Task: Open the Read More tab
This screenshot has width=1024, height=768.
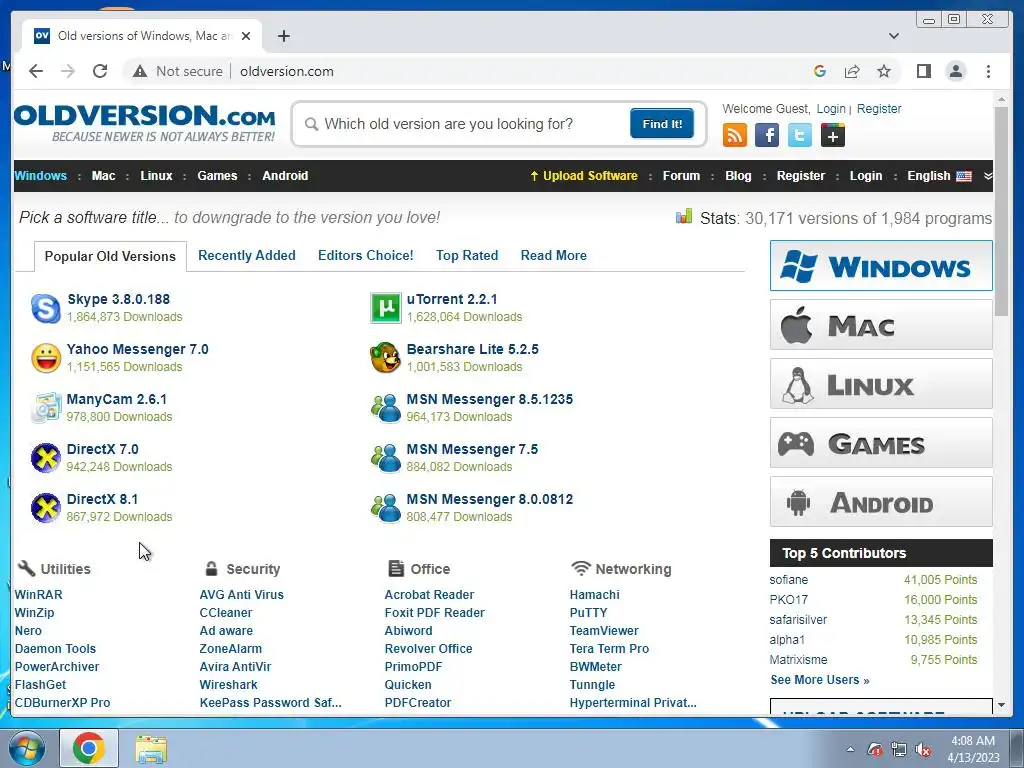Action: [x=554, y=255]
